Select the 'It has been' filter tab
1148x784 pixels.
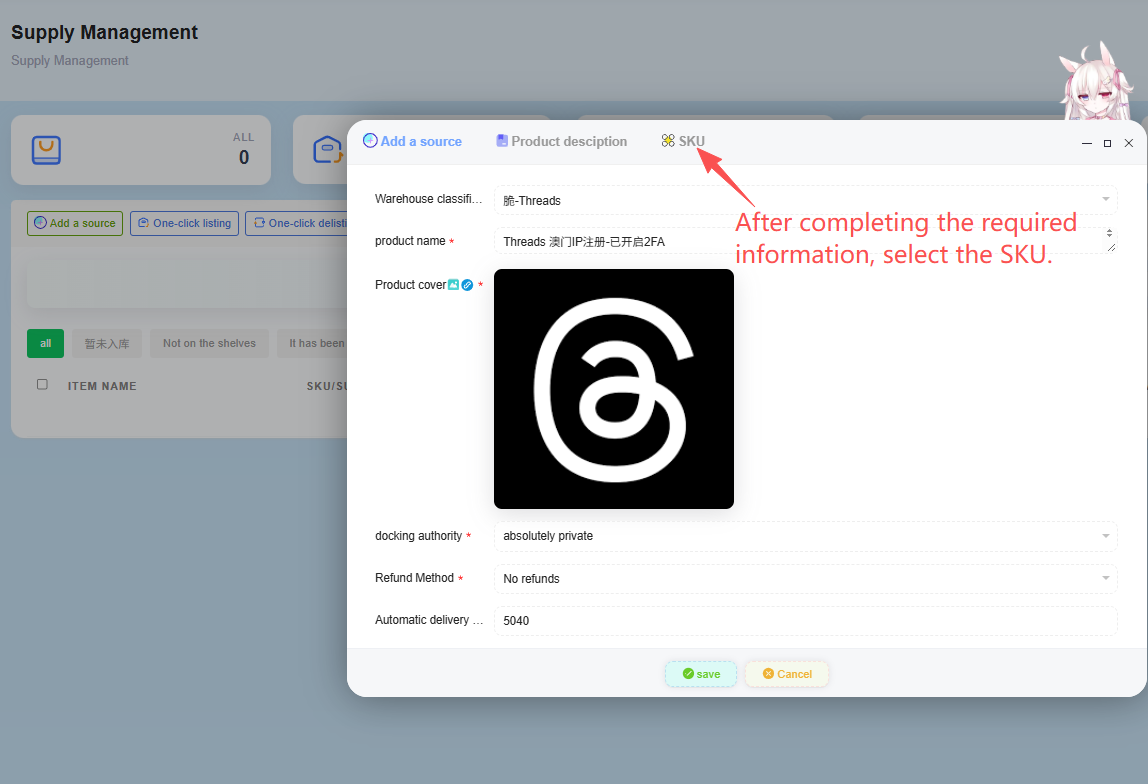coord(313,343)
